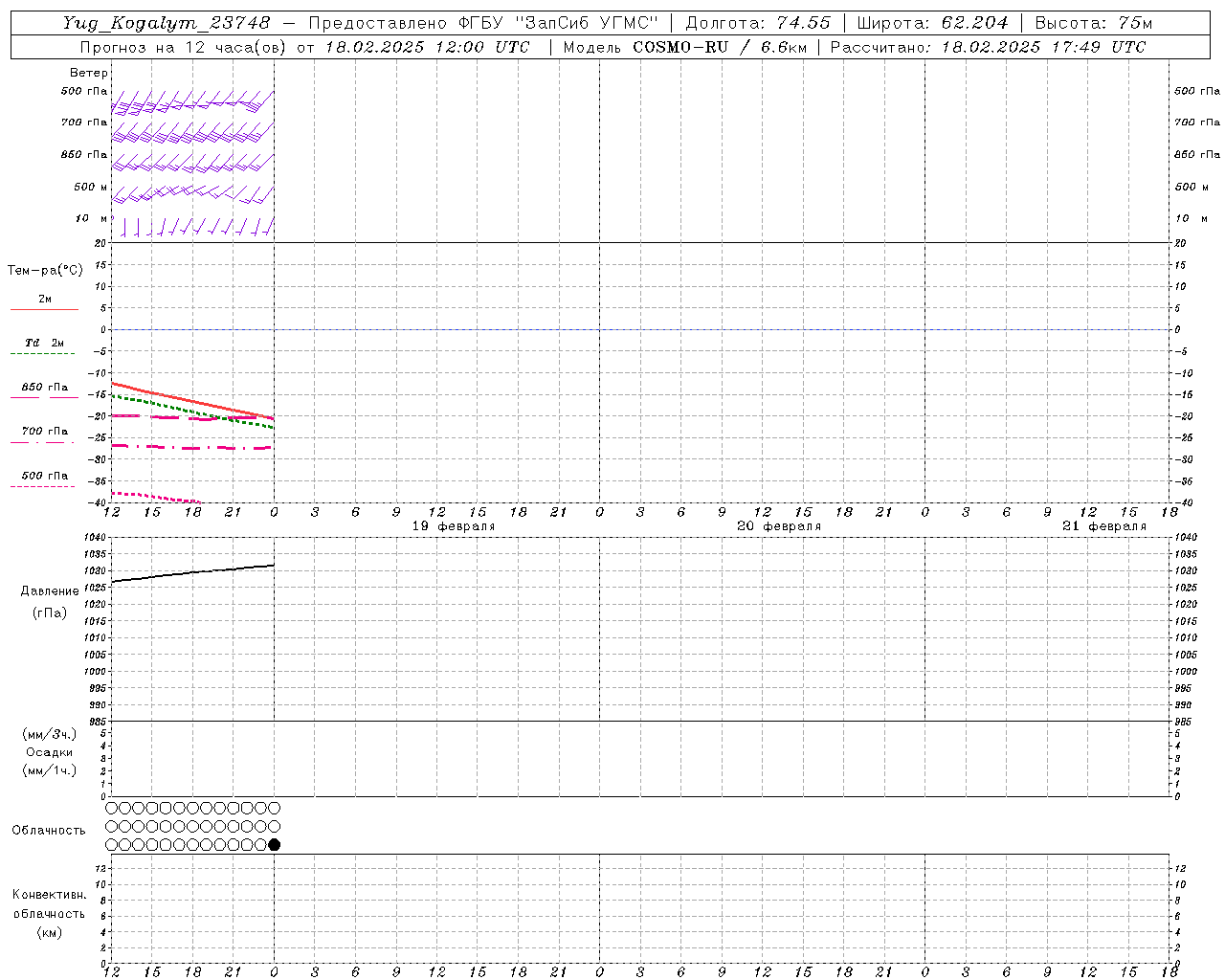Image resolution: width=1225 pixels, height=980 pixels.
Task: Click the dash-dot line sample under '700 гПа' legend
Action: [x=42, y=442]
